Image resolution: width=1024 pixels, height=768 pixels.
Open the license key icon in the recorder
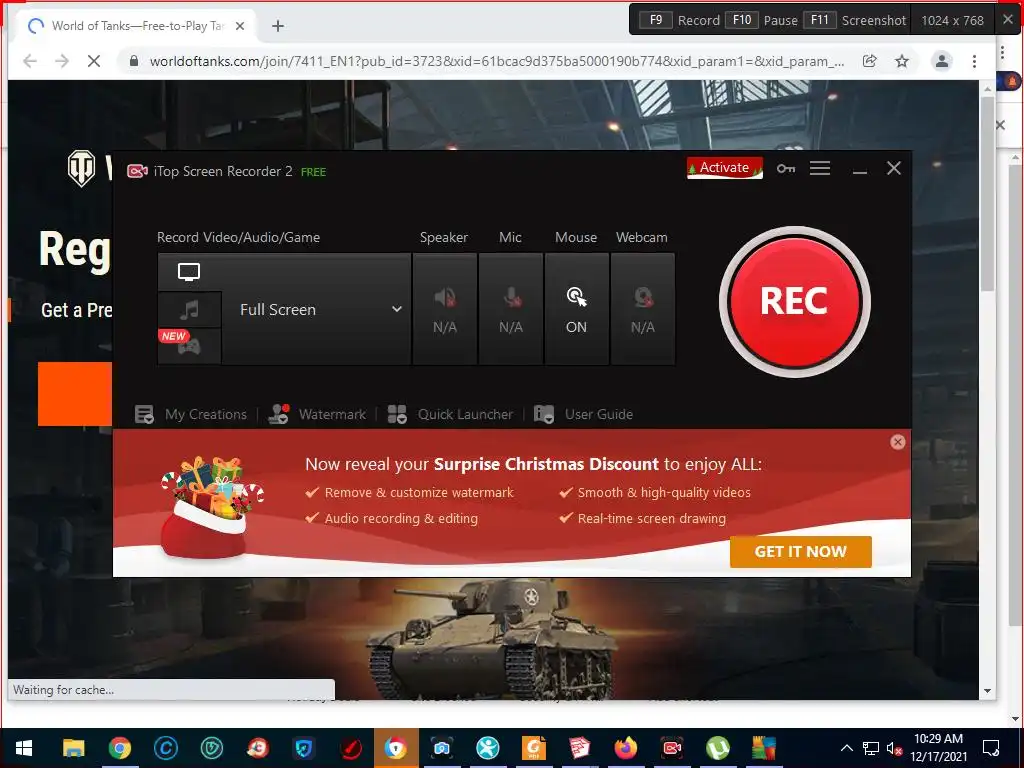coord(786,168)
